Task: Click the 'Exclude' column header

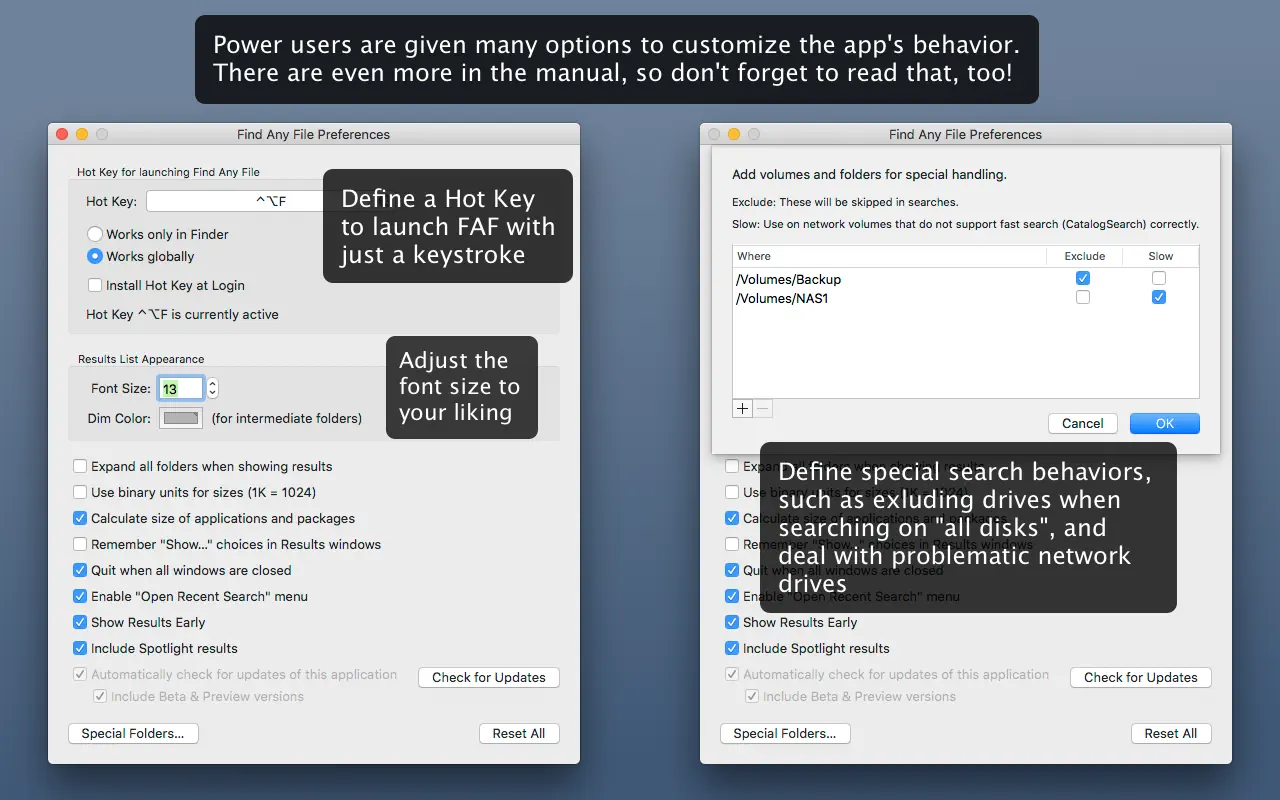Action: (x=1085, y=256)
